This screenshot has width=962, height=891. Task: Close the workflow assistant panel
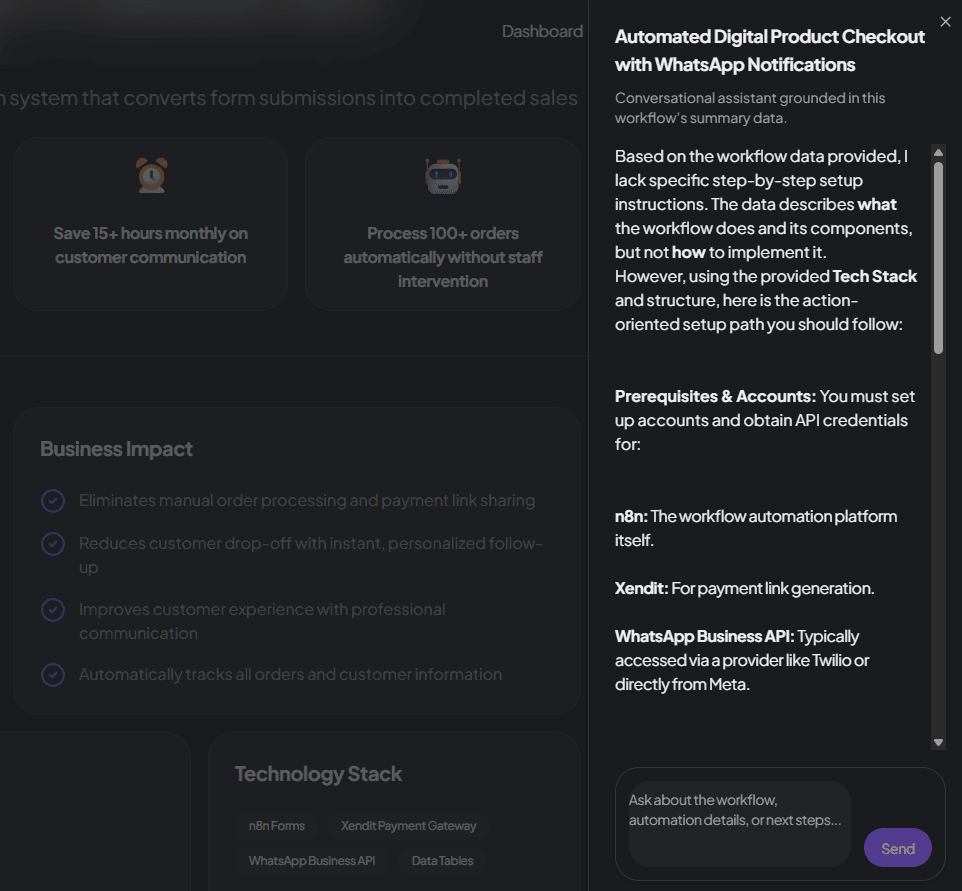click(x=945, y=21)
